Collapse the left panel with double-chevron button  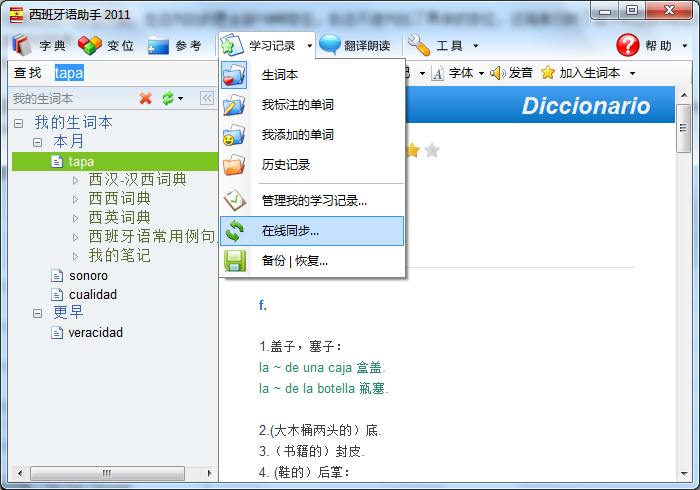(x=207, y=98)
